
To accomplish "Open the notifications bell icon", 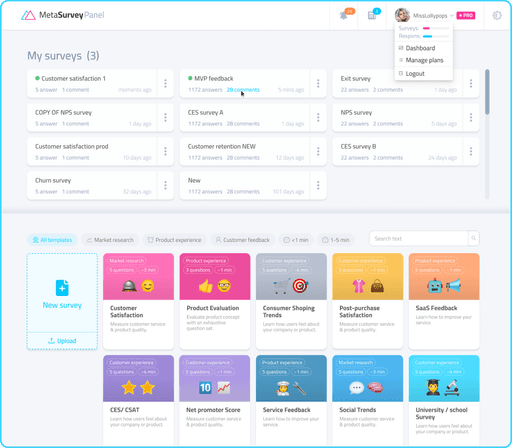I will (x=343, y=15).
